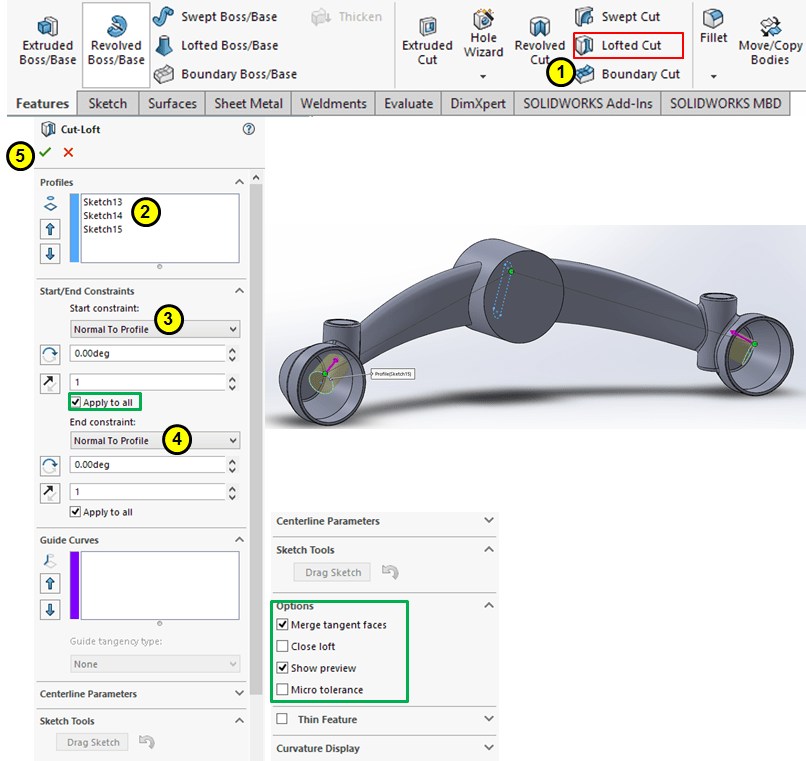Move profile up with arrow button

[50, 229]
